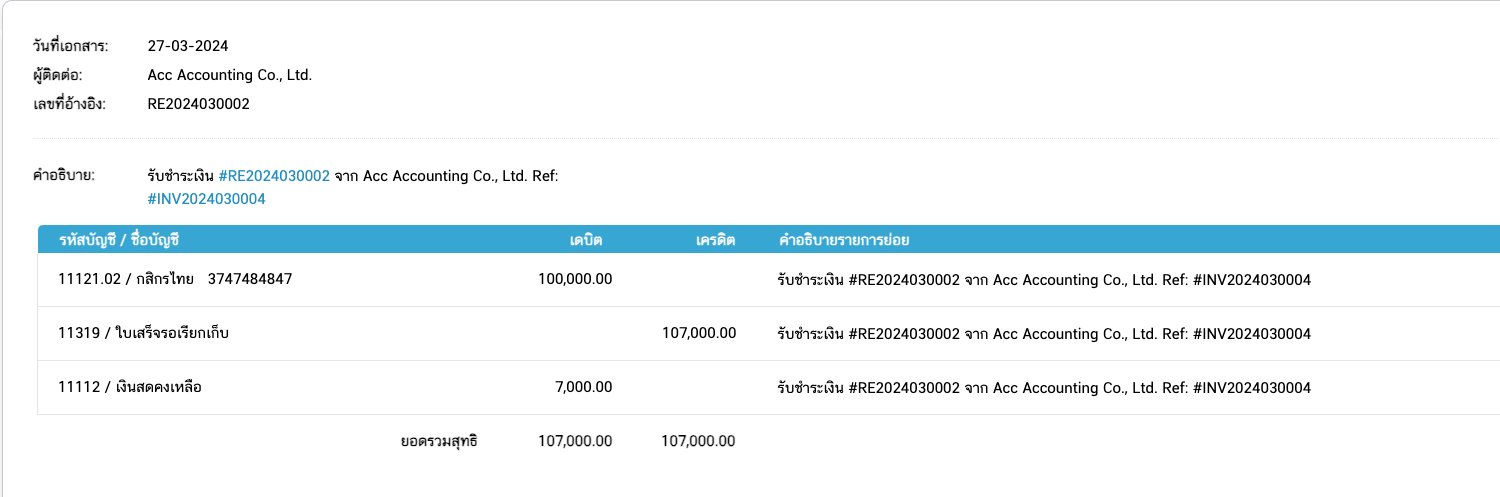Screen dimensions: 1500x497
Task: Open the #RE2024030002 link in the description
Action: click(x=274, y=176)
